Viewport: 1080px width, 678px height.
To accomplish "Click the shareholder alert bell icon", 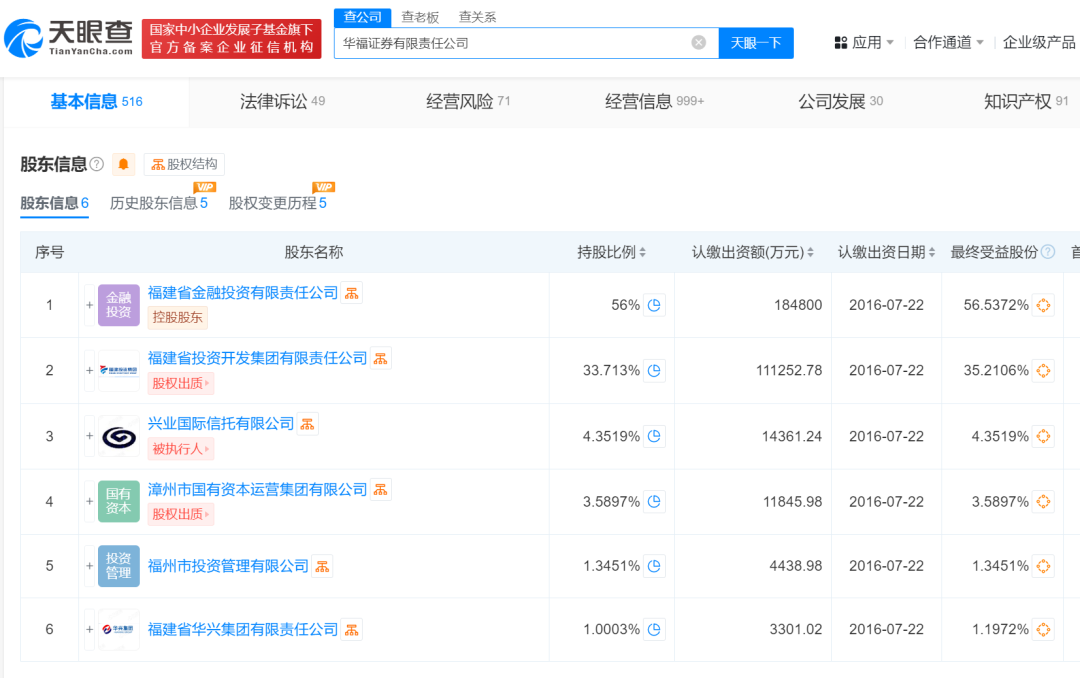I will coord(123,164).
